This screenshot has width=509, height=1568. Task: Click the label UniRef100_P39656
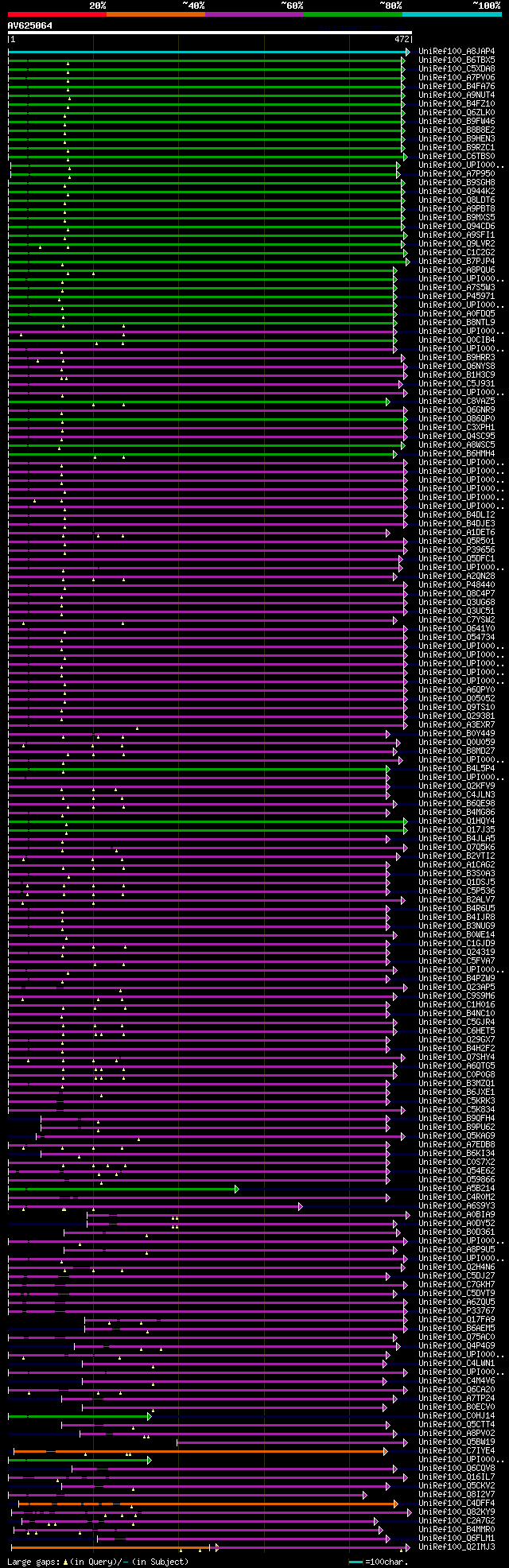(457, 550)
